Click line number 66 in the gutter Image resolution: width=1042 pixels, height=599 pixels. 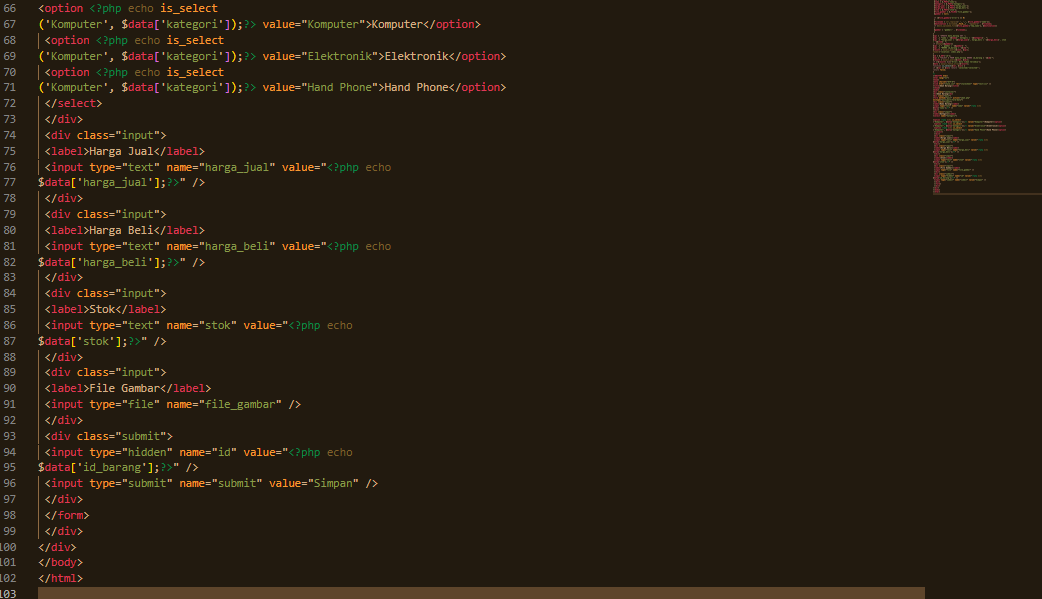click(9, 9)
